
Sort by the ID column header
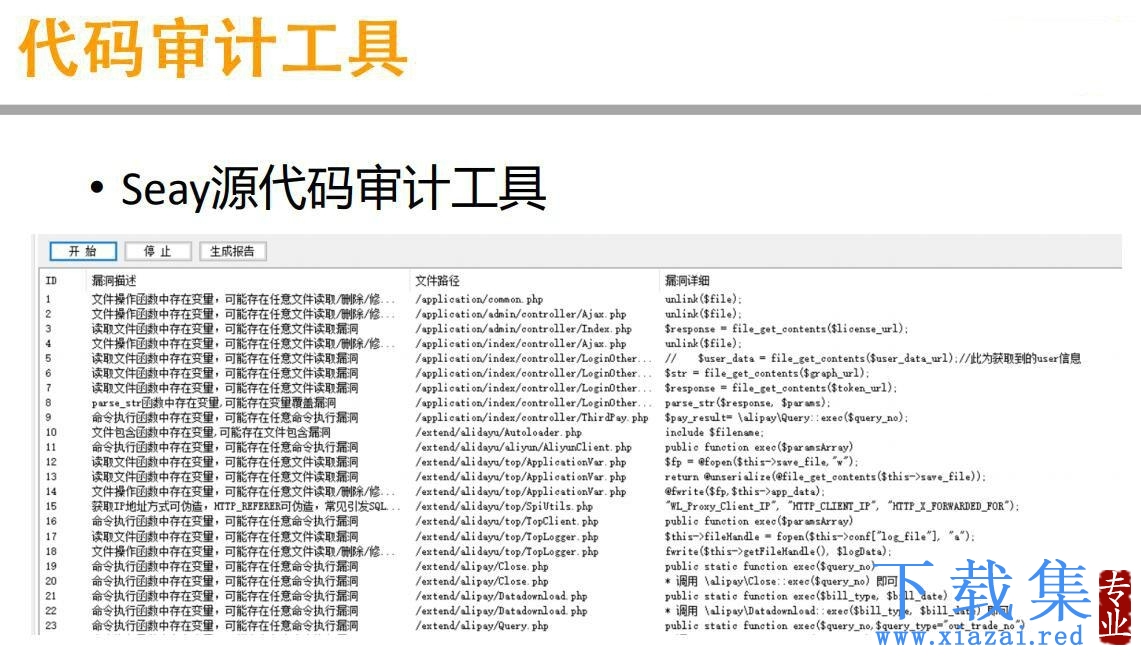(x=51, y=281)
